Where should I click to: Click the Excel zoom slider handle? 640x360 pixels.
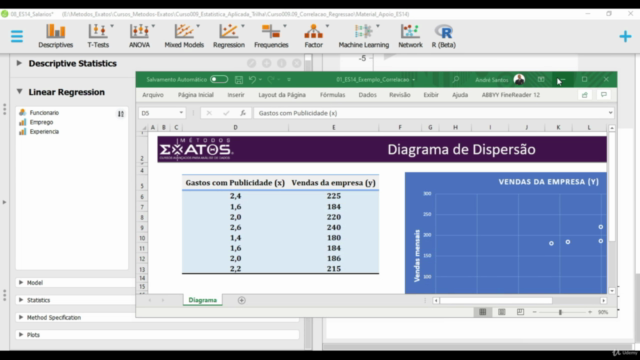(x=560, y=312)
